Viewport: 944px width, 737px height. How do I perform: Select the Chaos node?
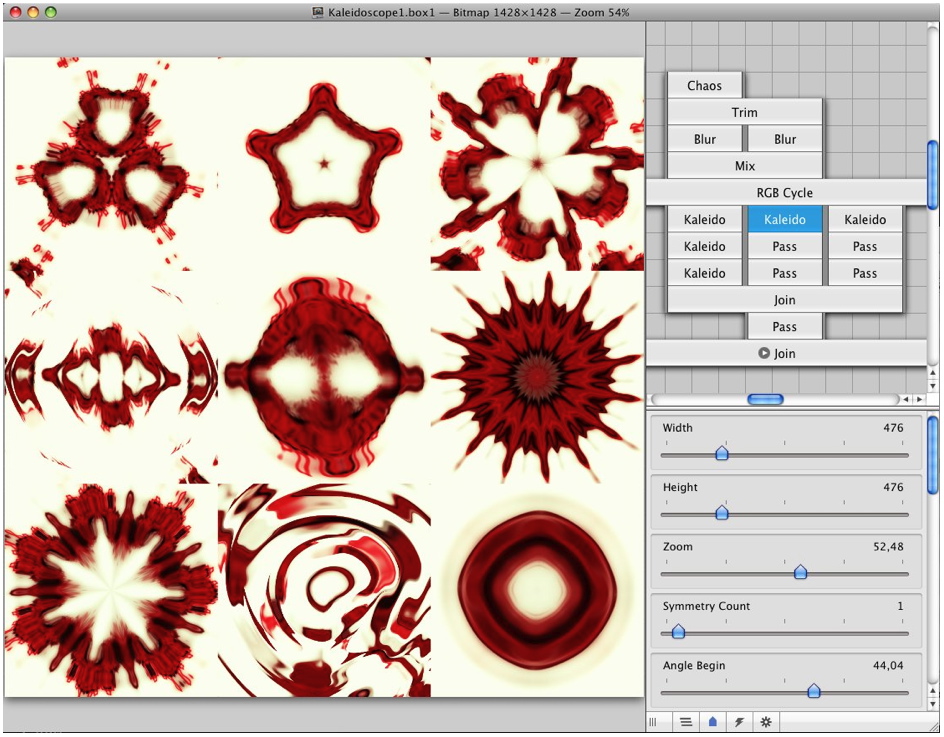click(705, 86)
